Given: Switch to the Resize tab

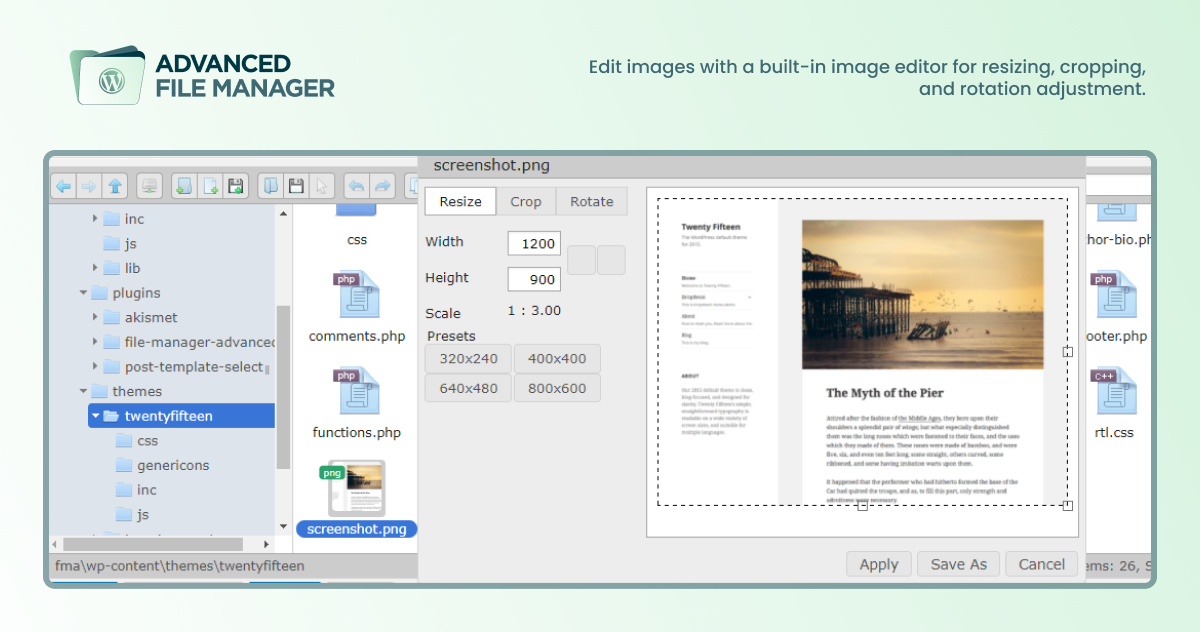Looking at the screenshot, I should (x=461, y=202).
